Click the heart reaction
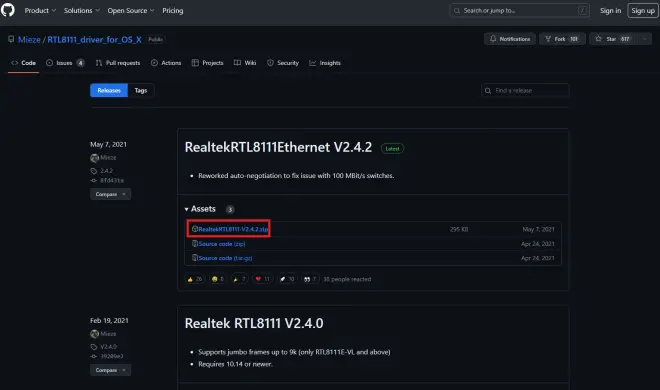660x390 pixels. 263,279
